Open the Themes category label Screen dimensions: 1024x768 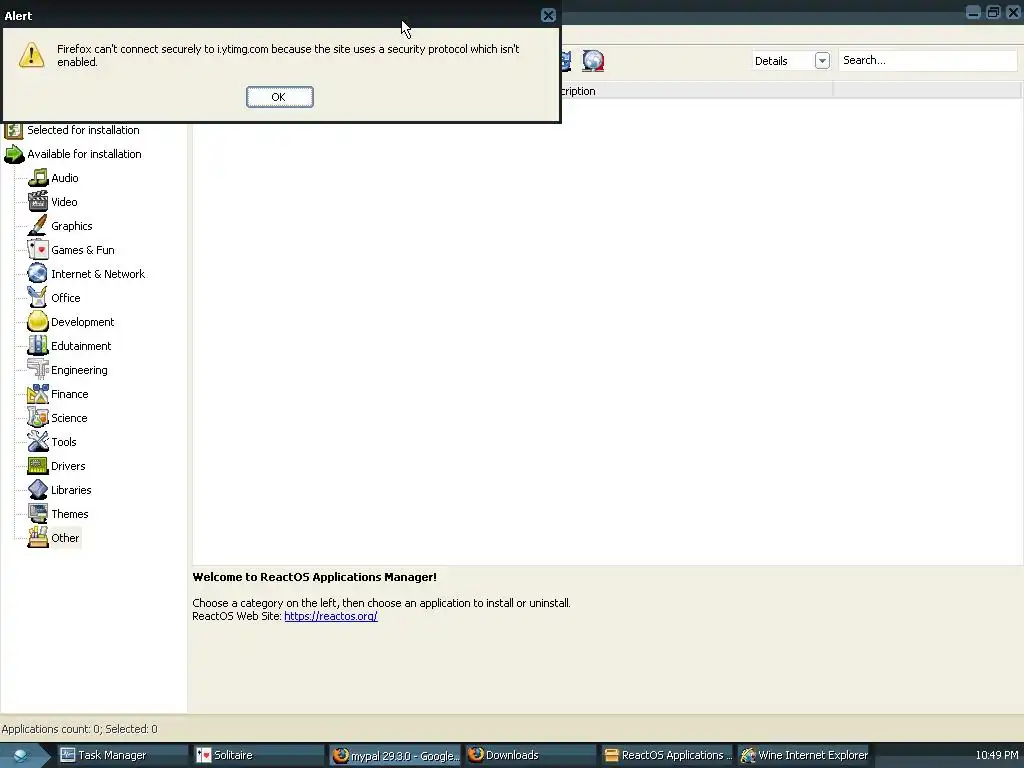70,514
